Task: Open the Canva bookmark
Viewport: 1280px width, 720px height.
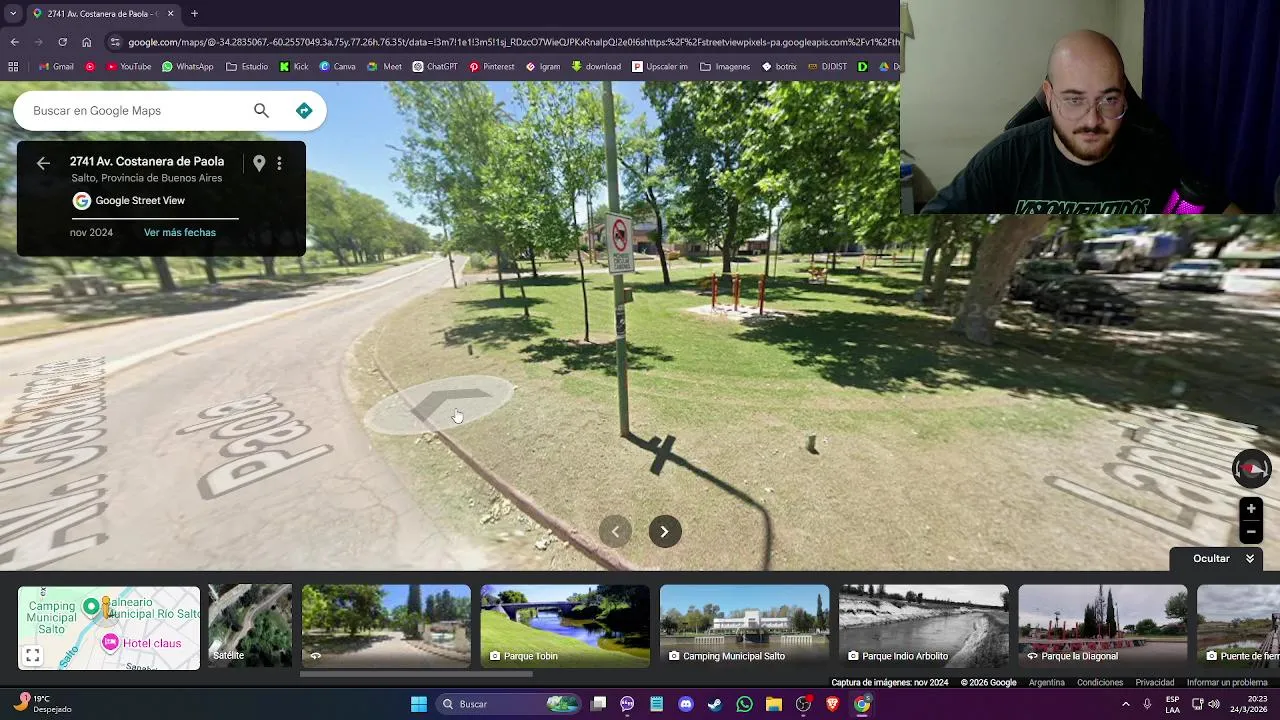Action: coord(337,67)
